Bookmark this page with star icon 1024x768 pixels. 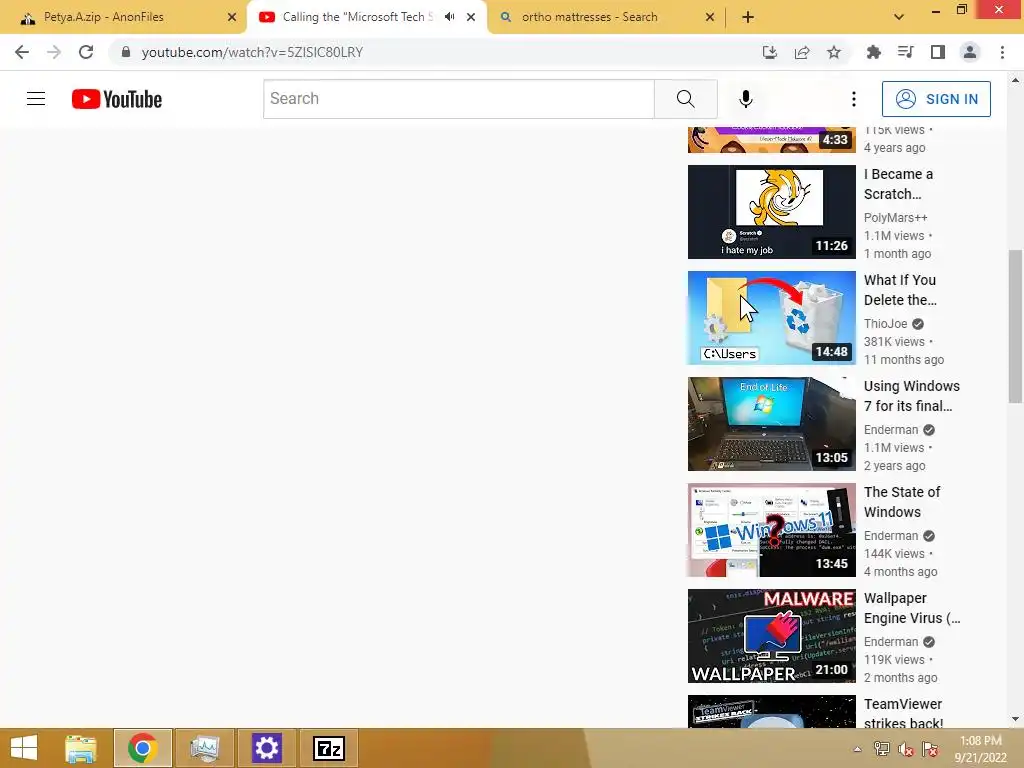(834, 52)
